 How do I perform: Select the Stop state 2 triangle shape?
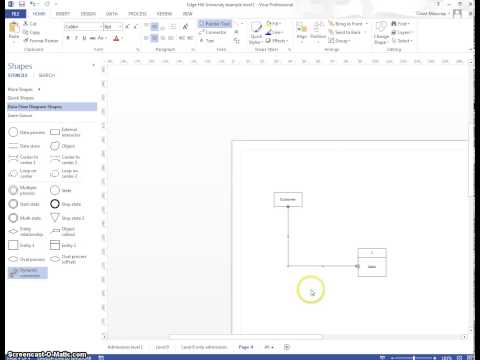coord(67,218)
